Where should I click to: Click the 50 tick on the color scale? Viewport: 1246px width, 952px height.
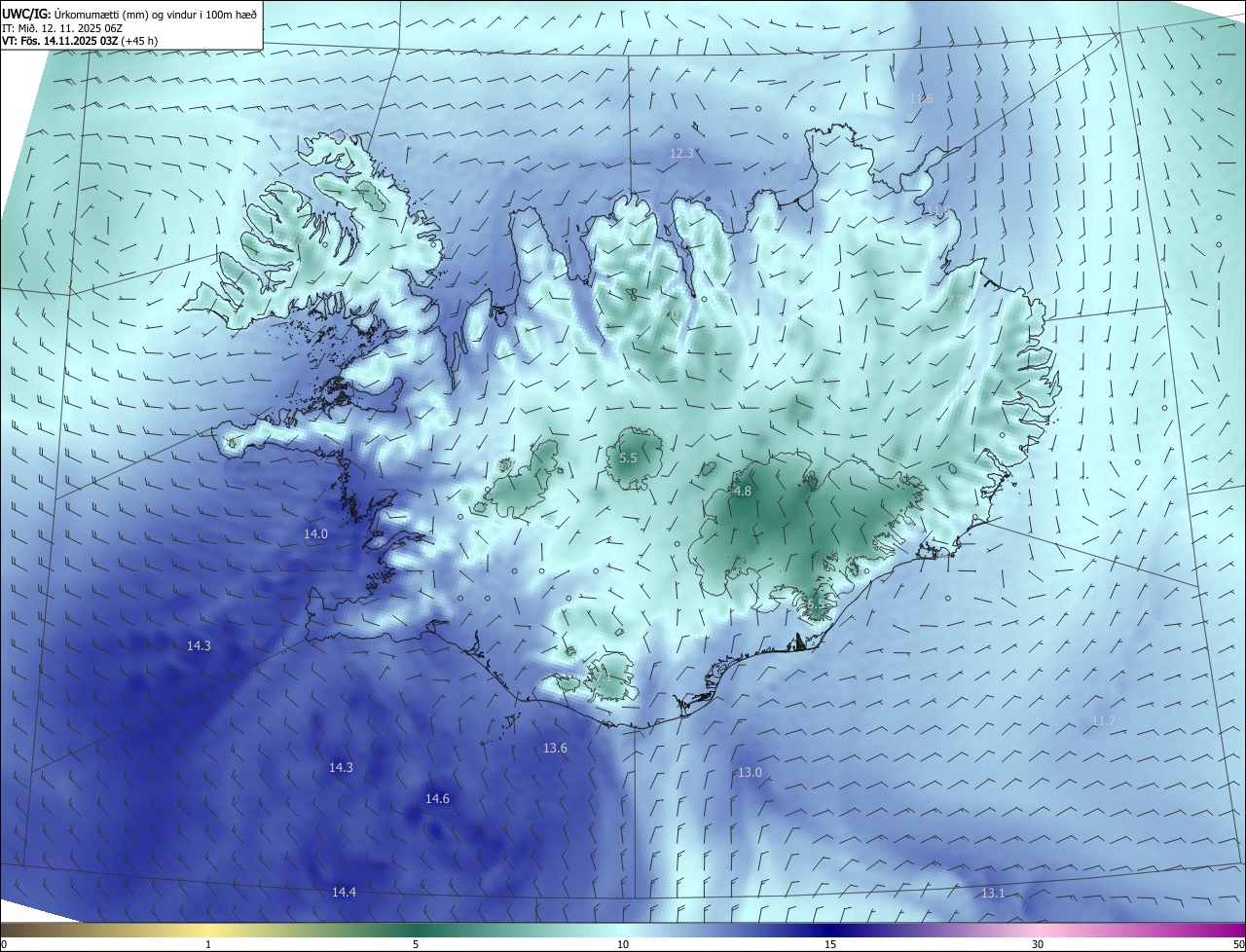1237,944
